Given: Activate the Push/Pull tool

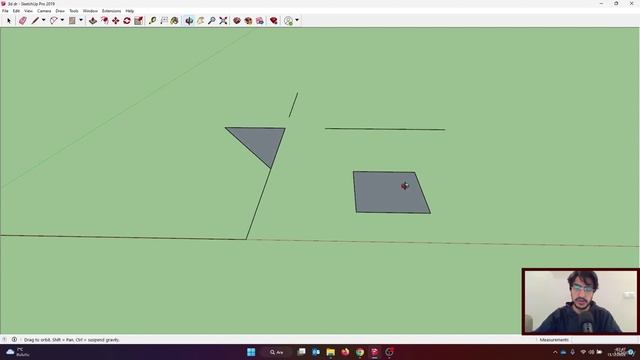Looking at the screenshot, I should [93, 20].
